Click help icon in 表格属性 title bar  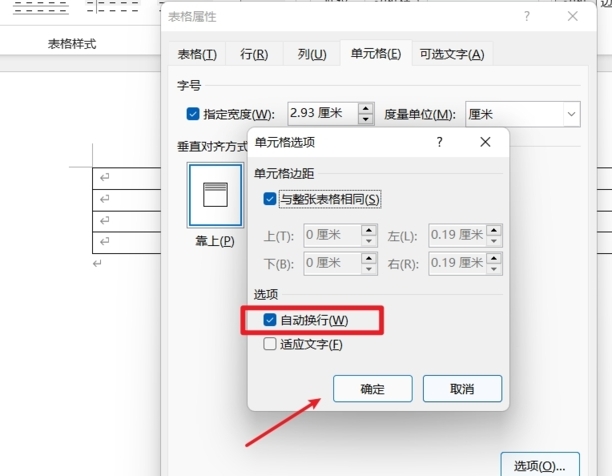pos(526,17)
